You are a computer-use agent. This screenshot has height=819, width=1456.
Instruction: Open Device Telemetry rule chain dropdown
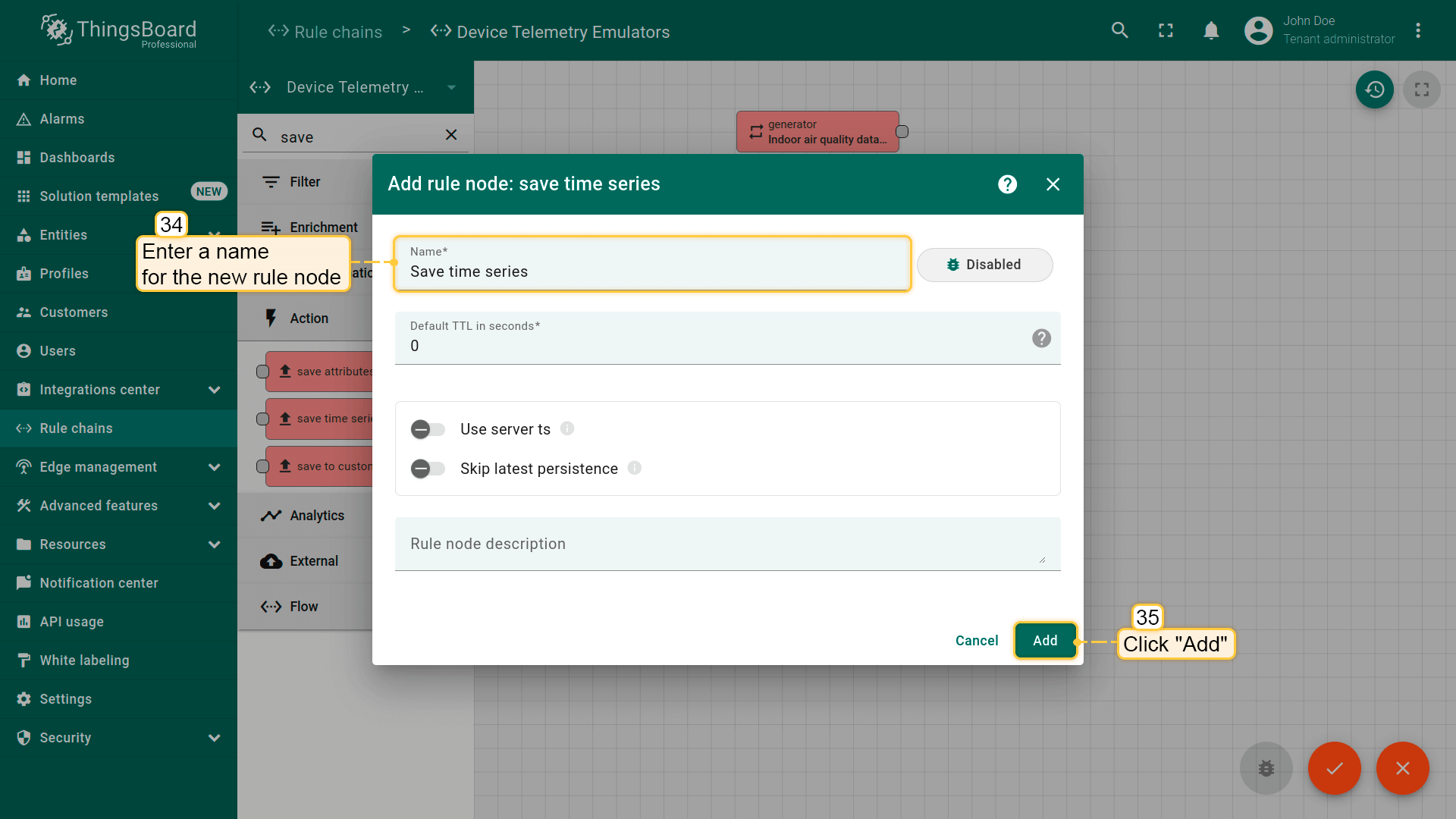tap(451, 87)
